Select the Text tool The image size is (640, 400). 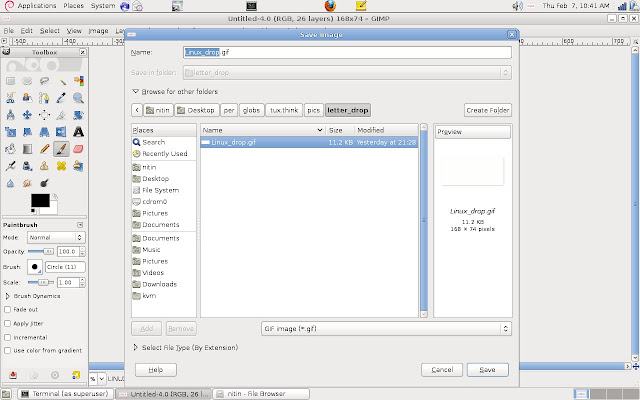pos(78,132)
